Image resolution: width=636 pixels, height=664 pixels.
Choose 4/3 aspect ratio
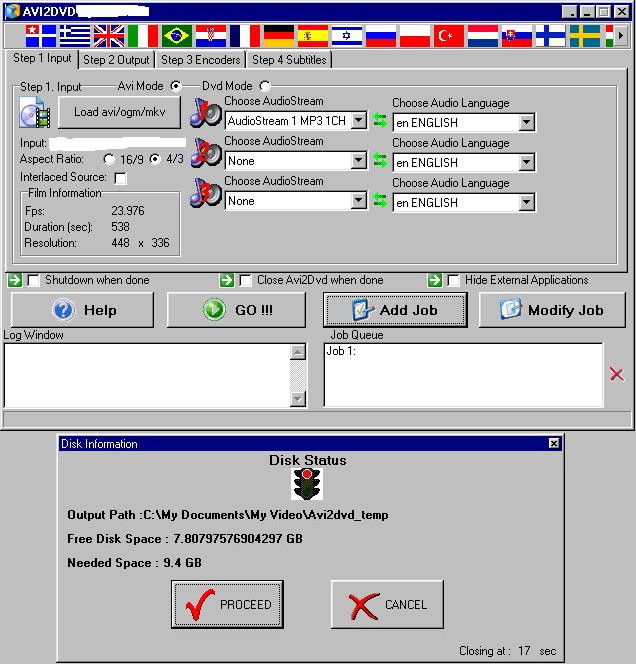[x=155, y=159]
